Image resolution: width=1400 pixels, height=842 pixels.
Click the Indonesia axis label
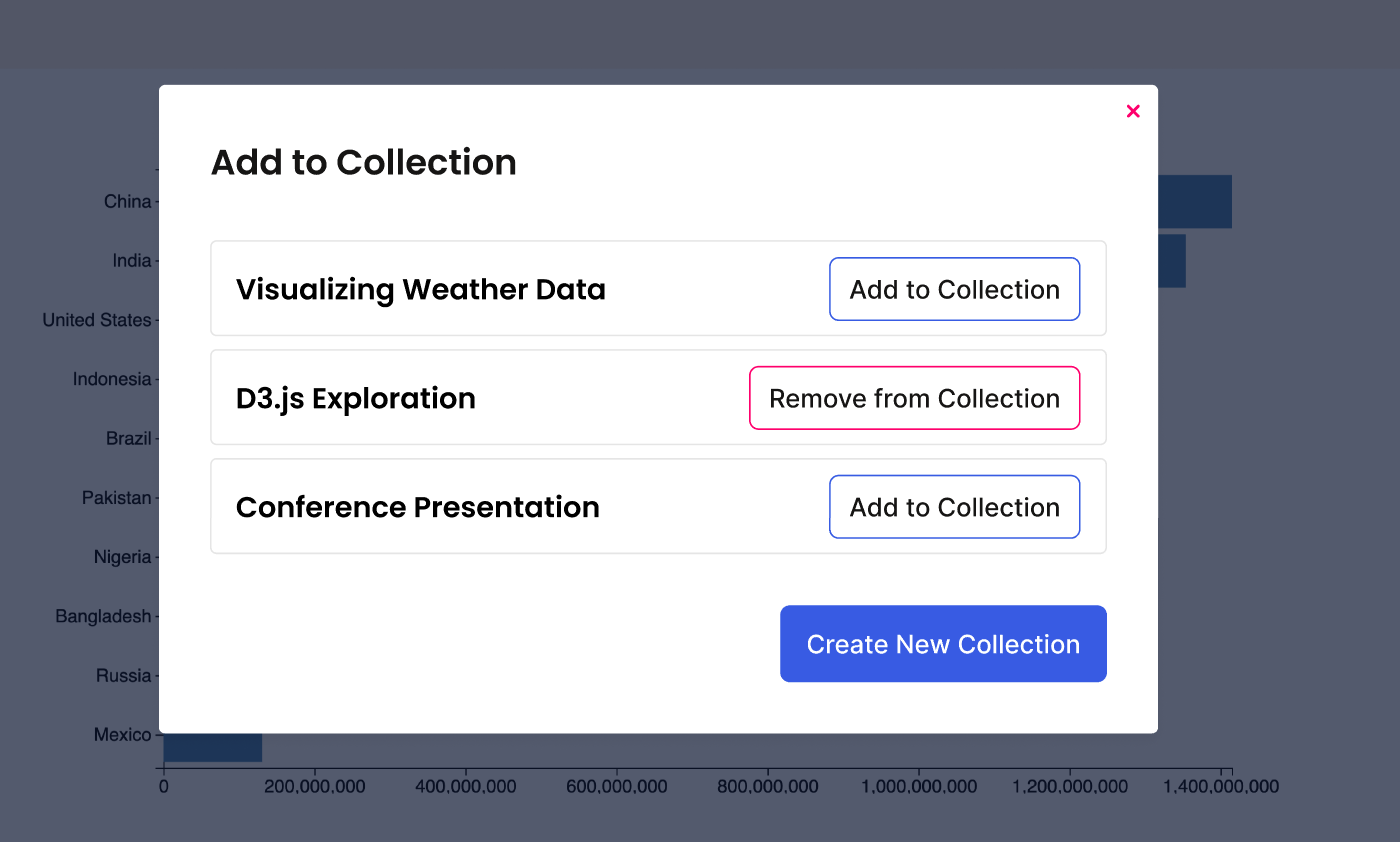(x=112, y=379)
